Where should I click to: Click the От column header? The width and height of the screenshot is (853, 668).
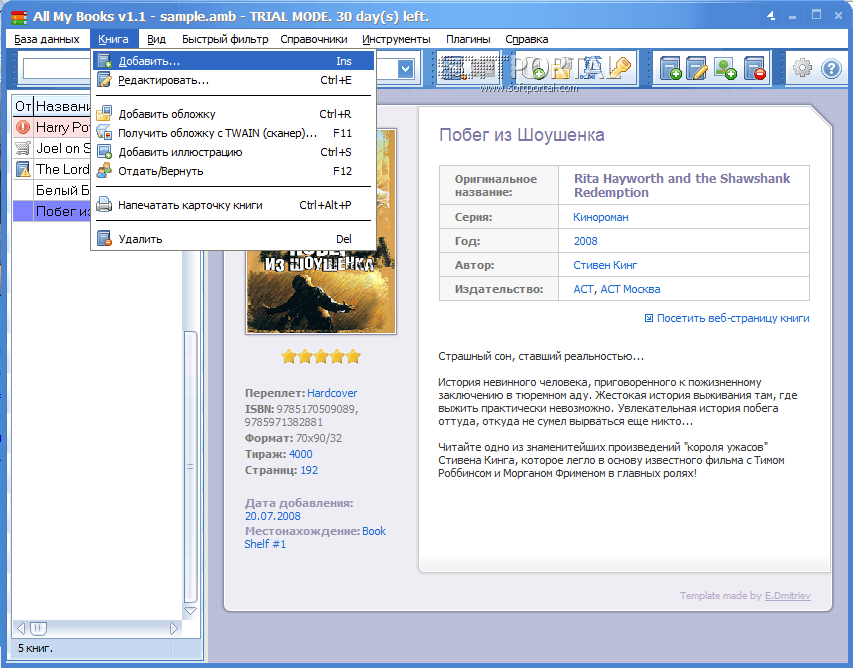point(23,106)
